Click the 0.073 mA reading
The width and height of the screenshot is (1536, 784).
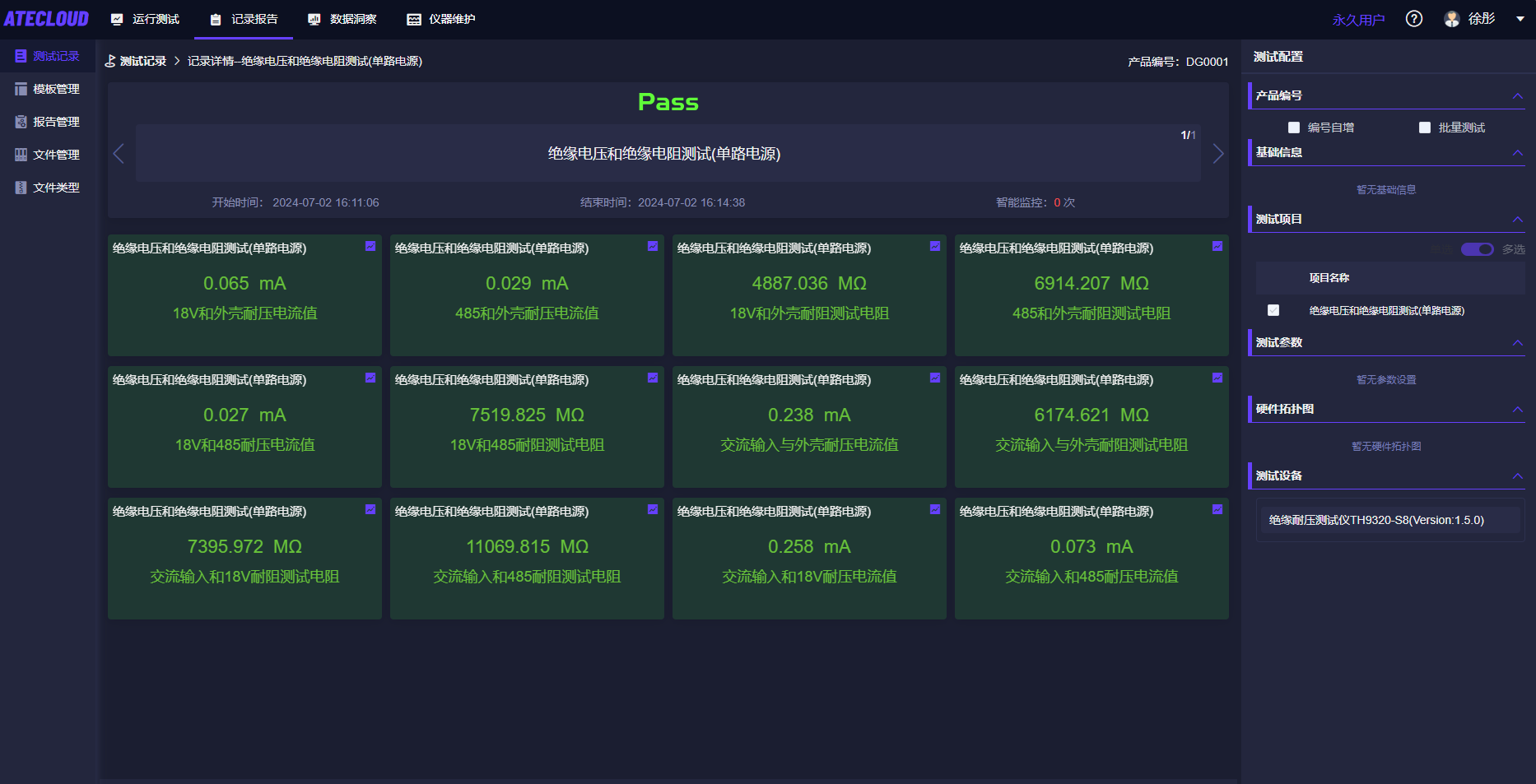pyautogui.click(x=1091, y=547)
